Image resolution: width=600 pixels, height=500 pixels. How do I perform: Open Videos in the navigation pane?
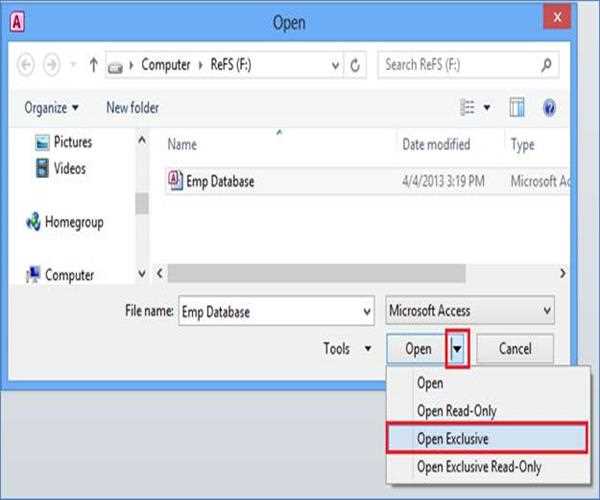click(61, 168)
